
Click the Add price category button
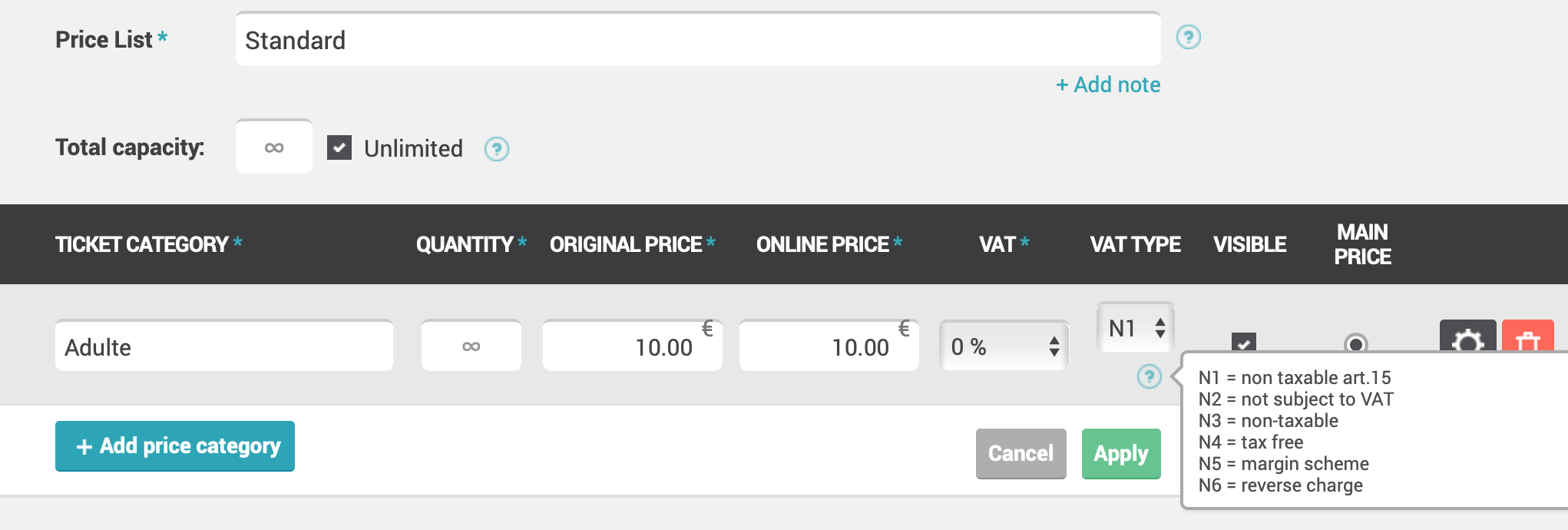coord(175,446)
